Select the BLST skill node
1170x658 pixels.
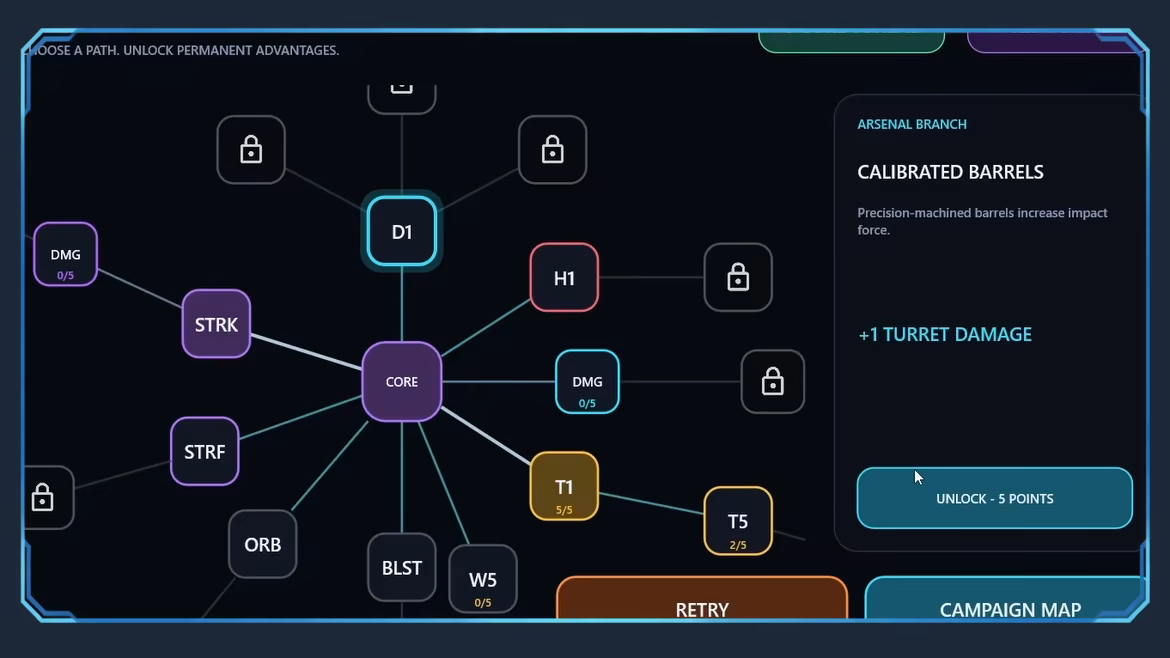[401, 567]
